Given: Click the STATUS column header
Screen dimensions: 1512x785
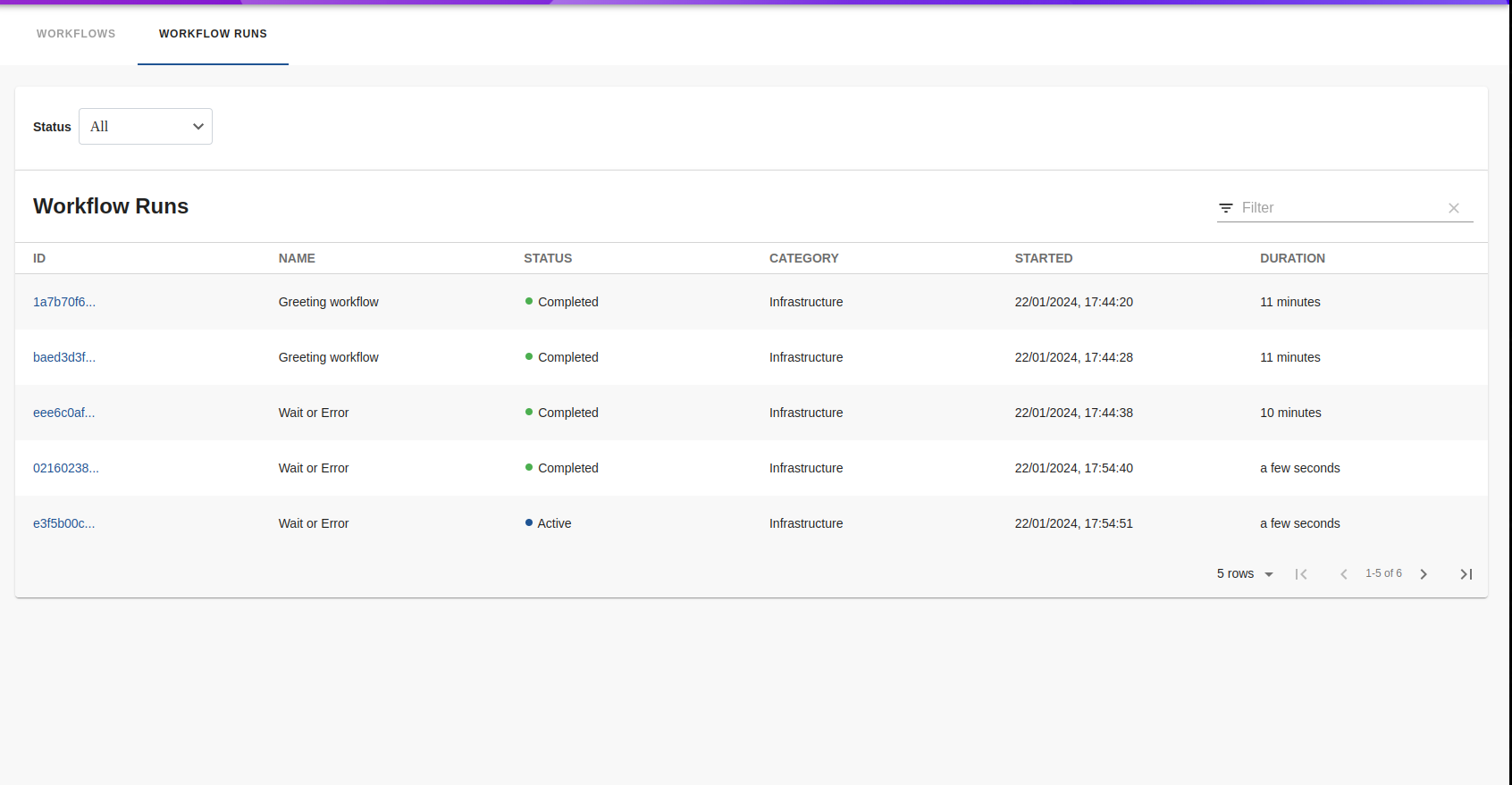Looking at the screenshot, I should pyautogui.click(x=548, y=258).
